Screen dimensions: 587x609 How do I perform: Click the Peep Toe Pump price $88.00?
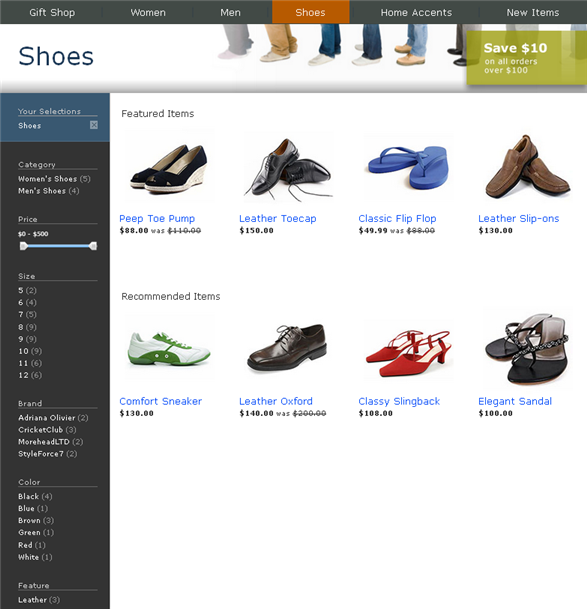(x=134, y=231)
